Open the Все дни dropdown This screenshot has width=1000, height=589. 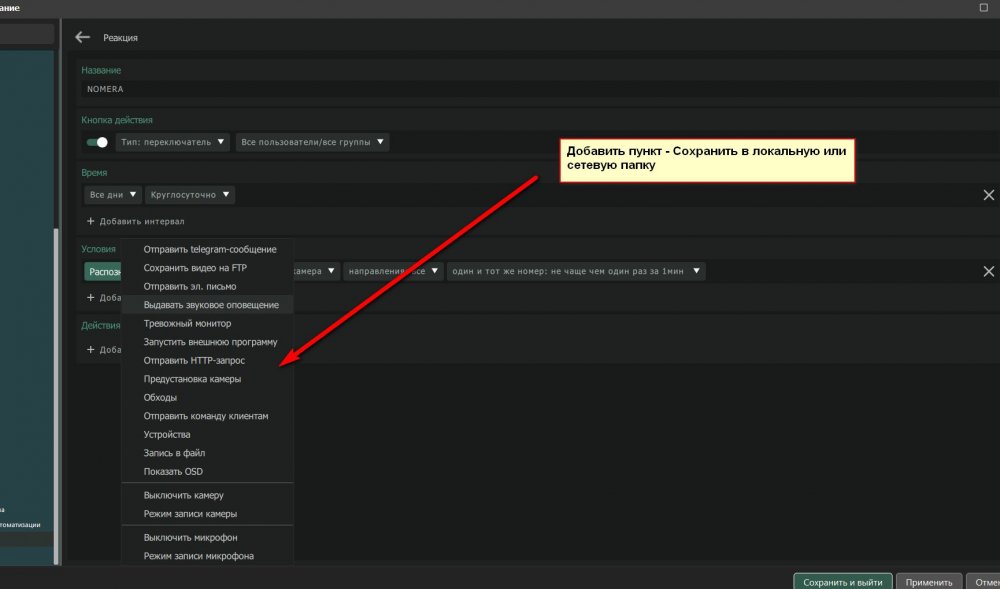pos(113,195)
